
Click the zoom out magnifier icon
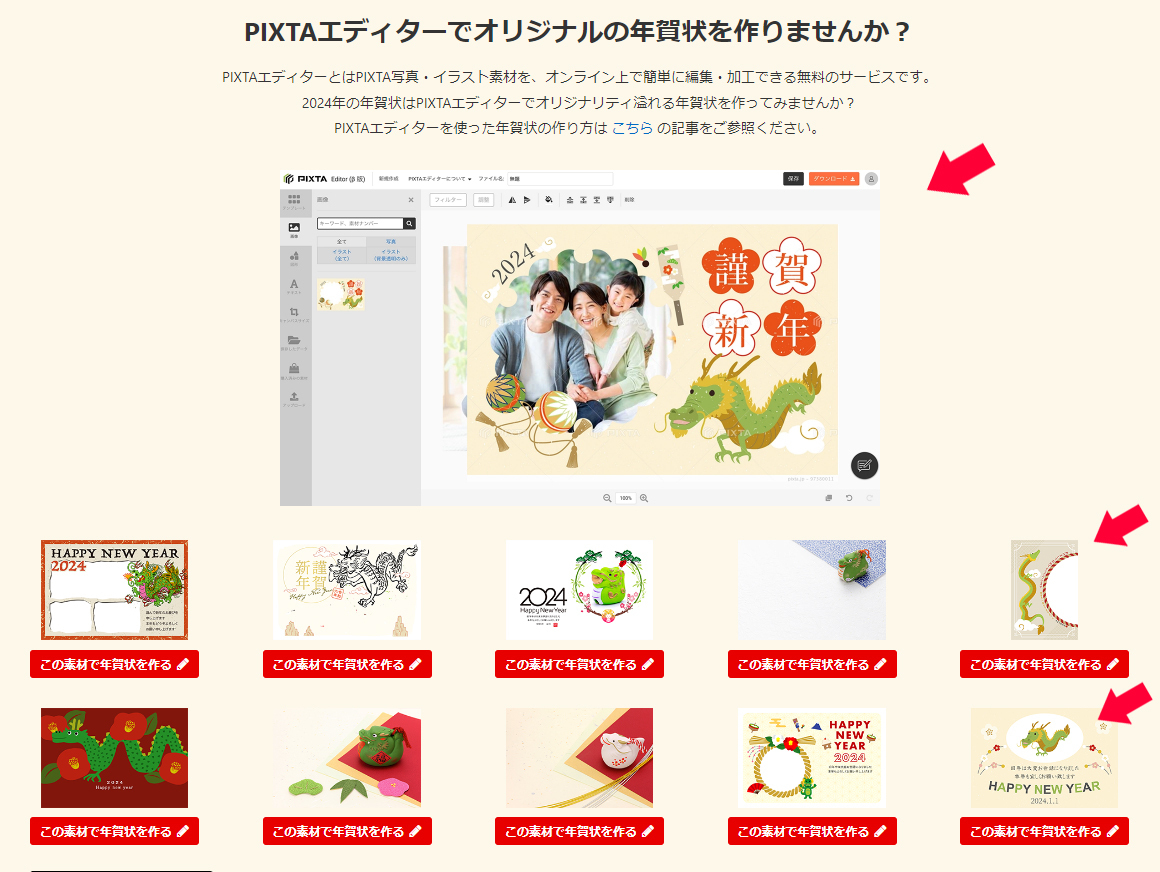pos(607,498)
